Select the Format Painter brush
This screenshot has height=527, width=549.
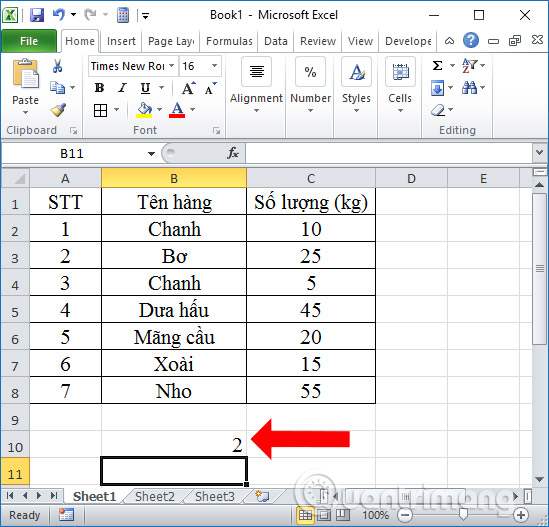coord(58,110)
